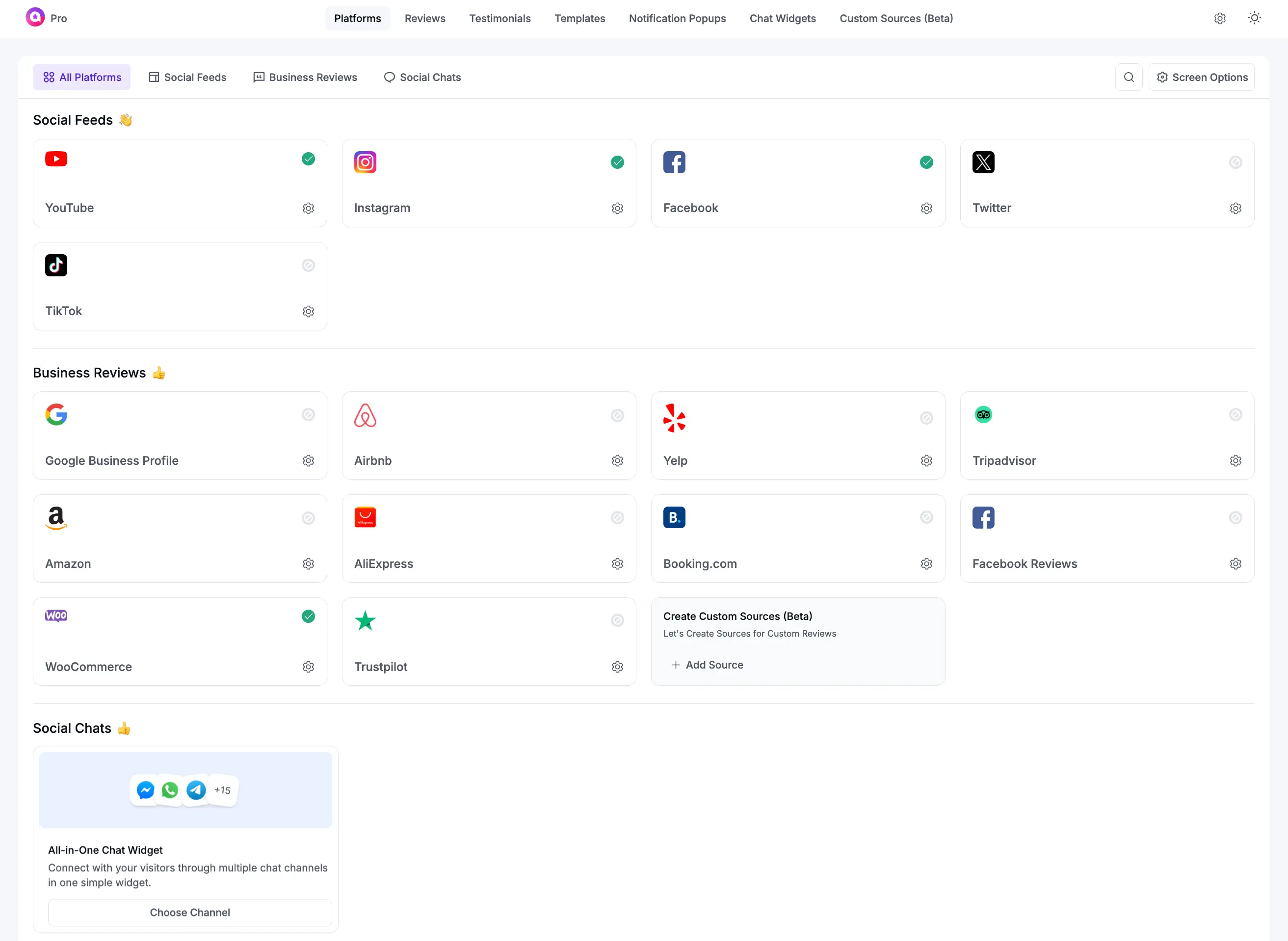Toggle the light/dark theme sun icon
Screen dimensions: 1288x941
1255,18
